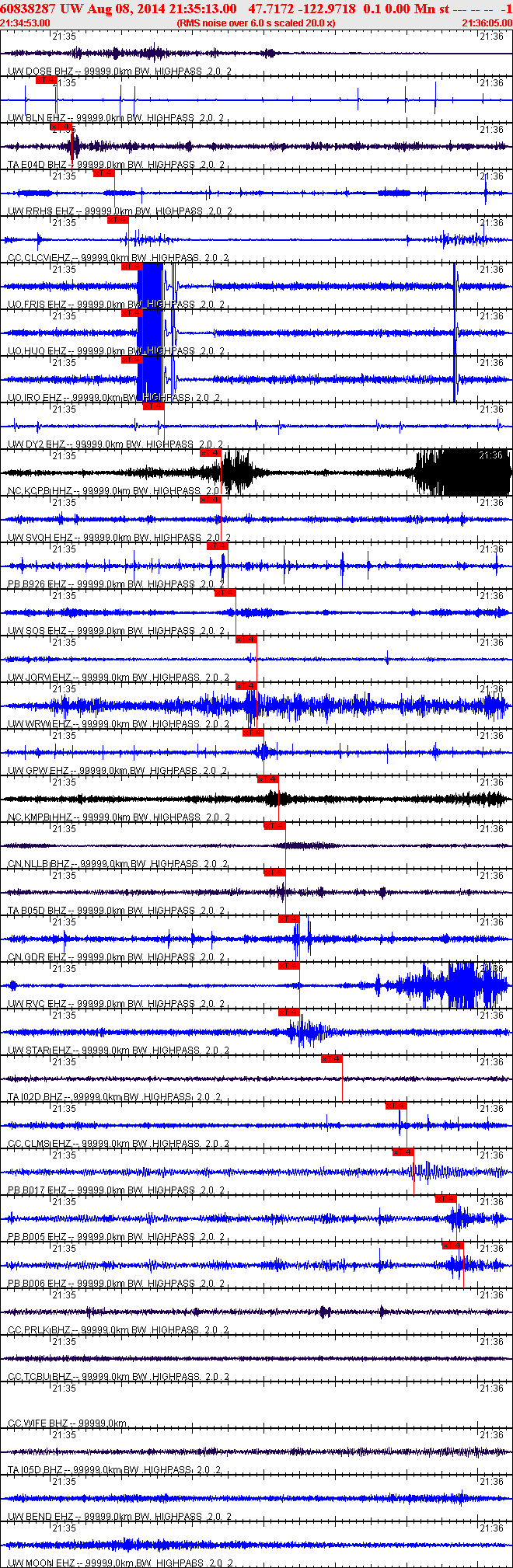This screenshot has height=1568, width=513.
Task: Click the RMS noise scaling note
Action: point(256,23)
